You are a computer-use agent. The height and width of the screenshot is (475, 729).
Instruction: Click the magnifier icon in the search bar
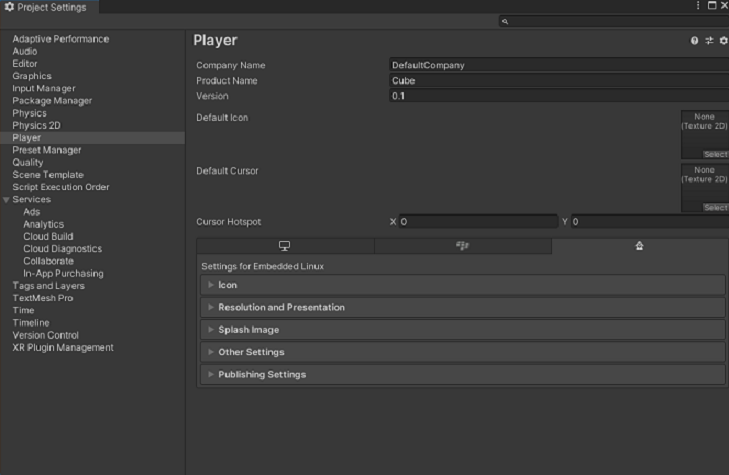[x=506, y=21]
